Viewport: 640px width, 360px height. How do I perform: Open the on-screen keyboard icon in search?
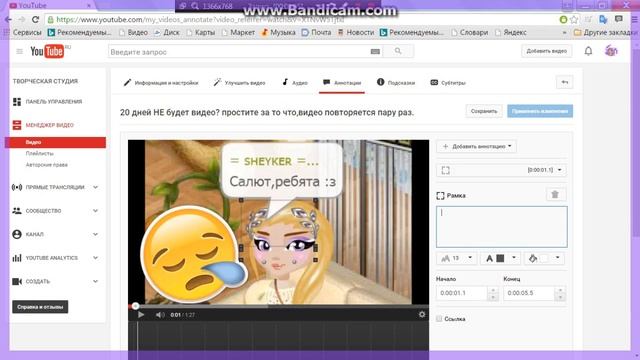pyautogui.click(x=375, y=51)
